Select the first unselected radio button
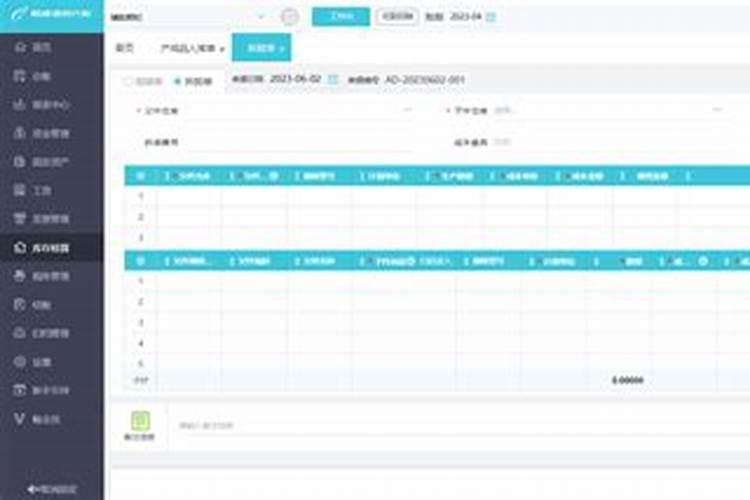Screen dimensions: 750x500 127,80
